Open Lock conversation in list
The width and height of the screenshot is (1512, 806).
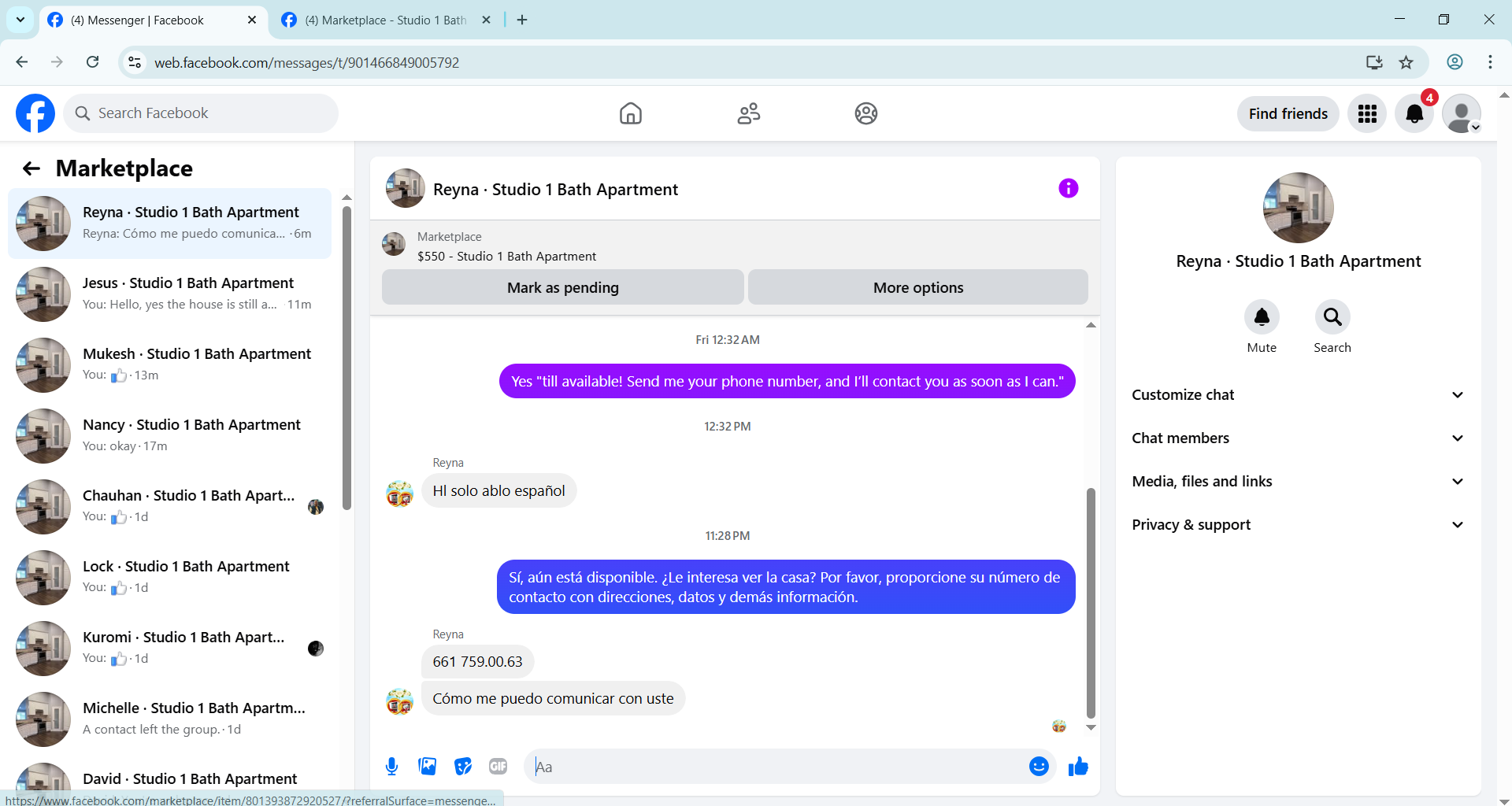[x=169, y=577]
